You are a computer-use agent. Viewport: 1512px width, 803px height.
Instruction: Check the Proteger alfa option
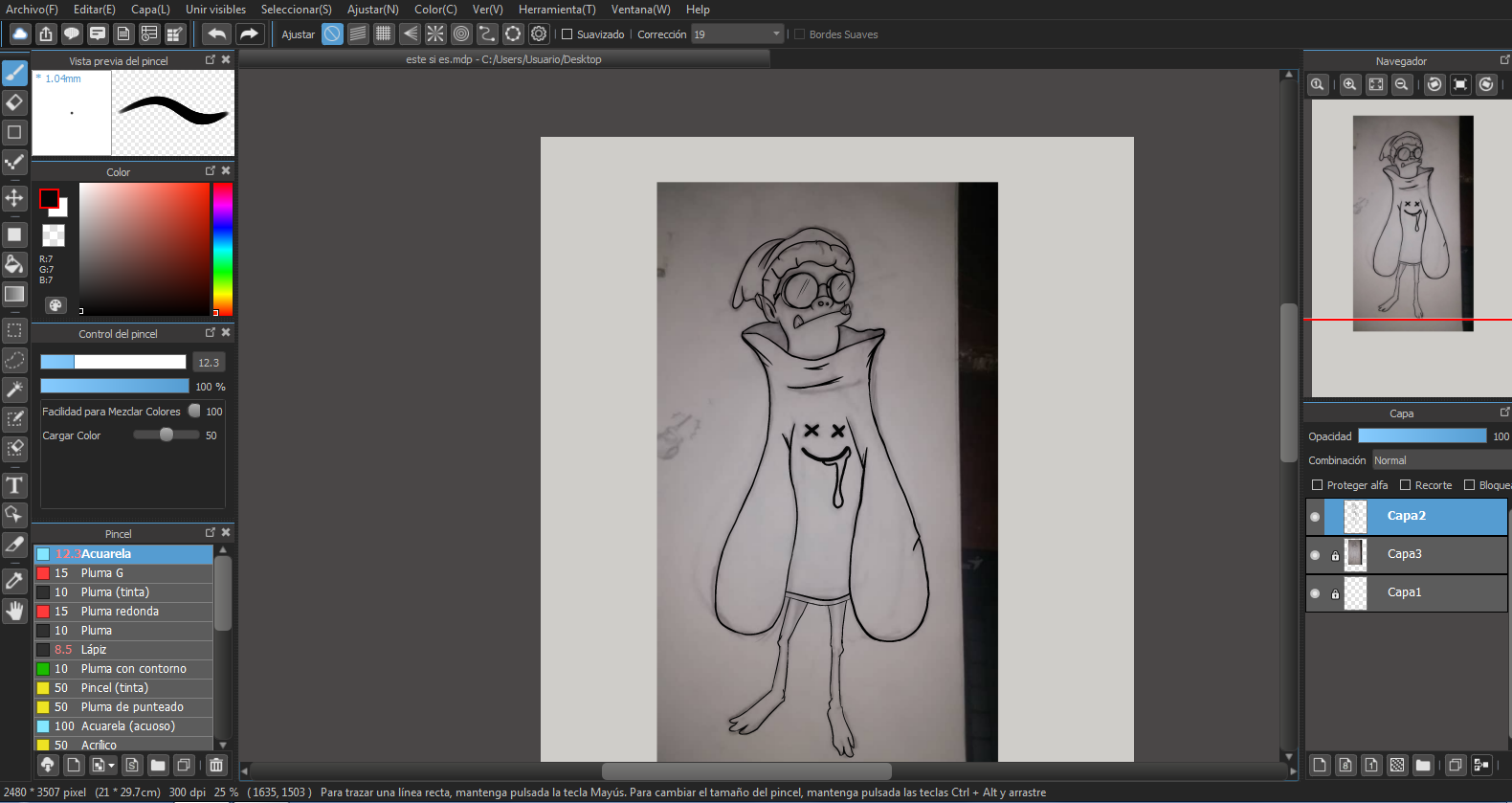coord(1317,485)
